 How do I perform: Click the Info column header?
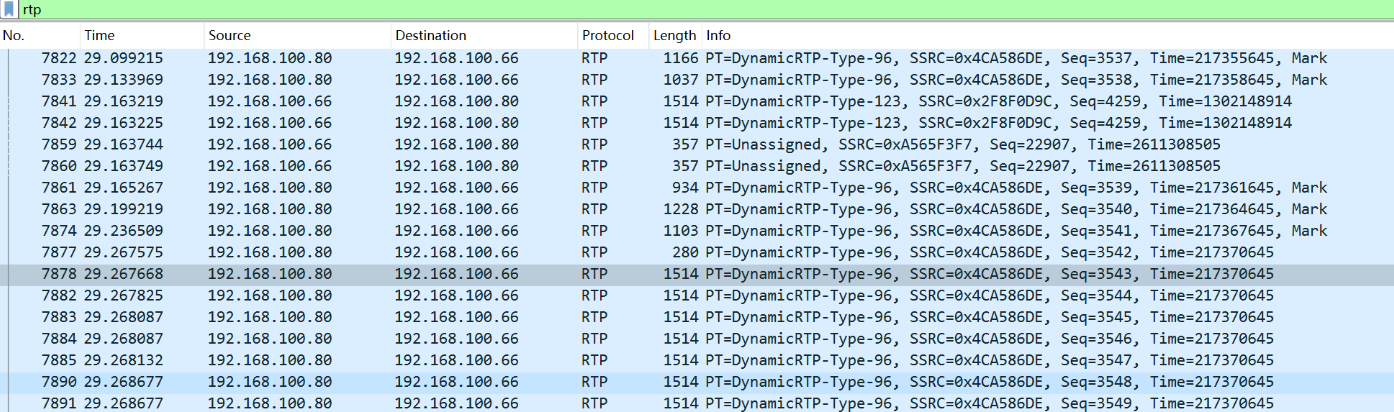[x=1047, y=36]
